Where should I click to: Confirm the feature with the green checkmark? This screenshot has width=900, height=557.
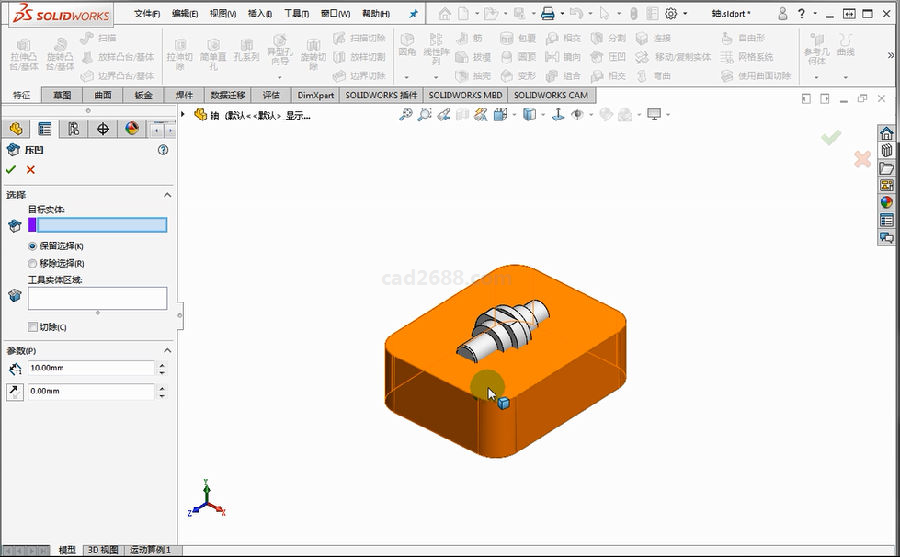click(x=11, y=169)
